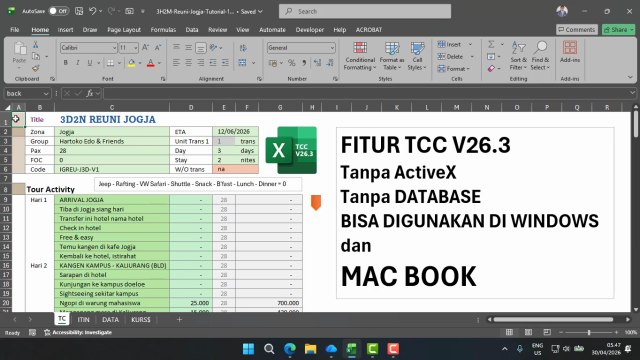Viewport: 640px width, 360px height.
Task: Click the Increase Font Size icon
Action: click(x=145, y=48)
